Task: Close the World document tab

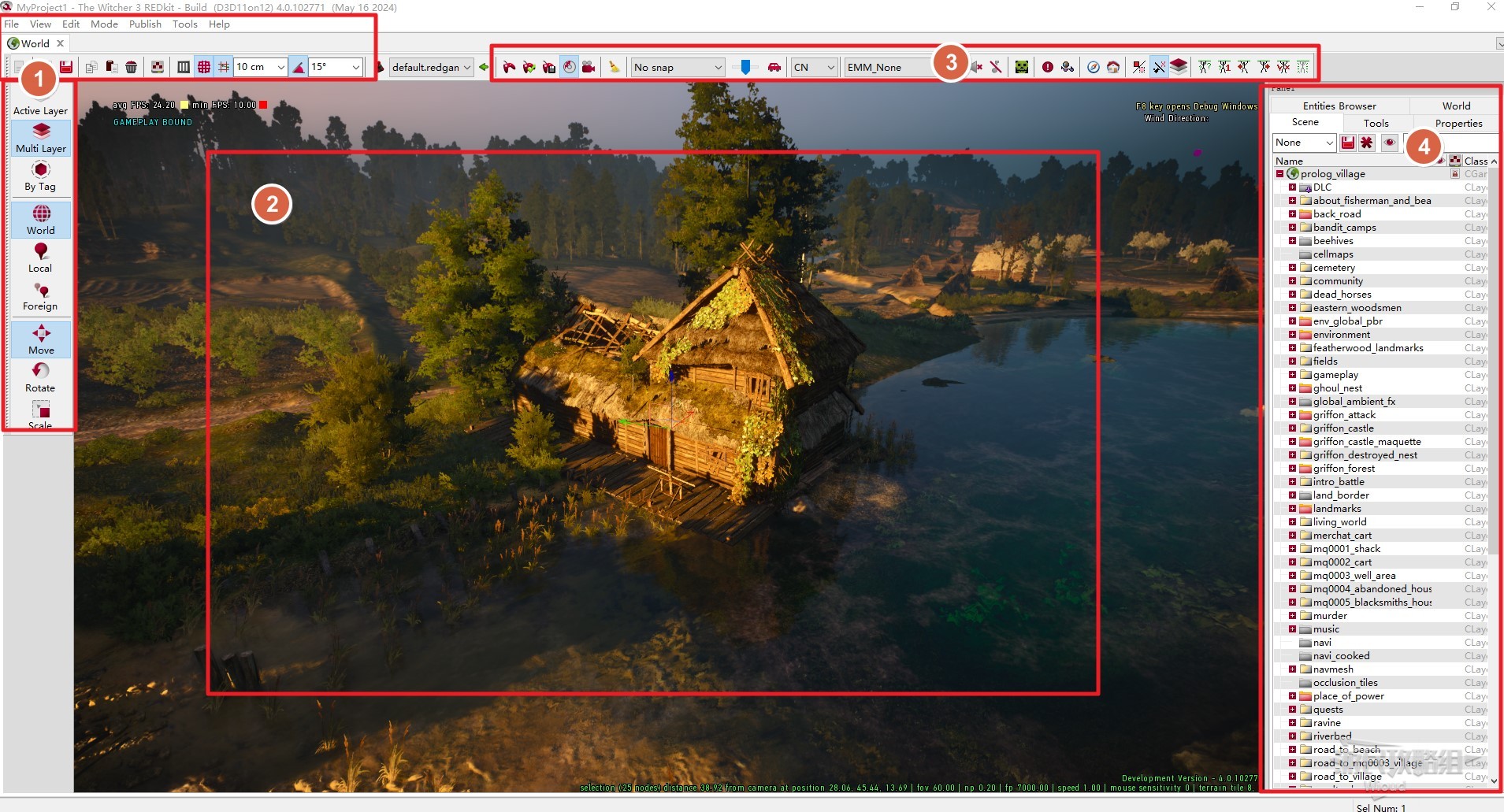Action: point(60,43)
